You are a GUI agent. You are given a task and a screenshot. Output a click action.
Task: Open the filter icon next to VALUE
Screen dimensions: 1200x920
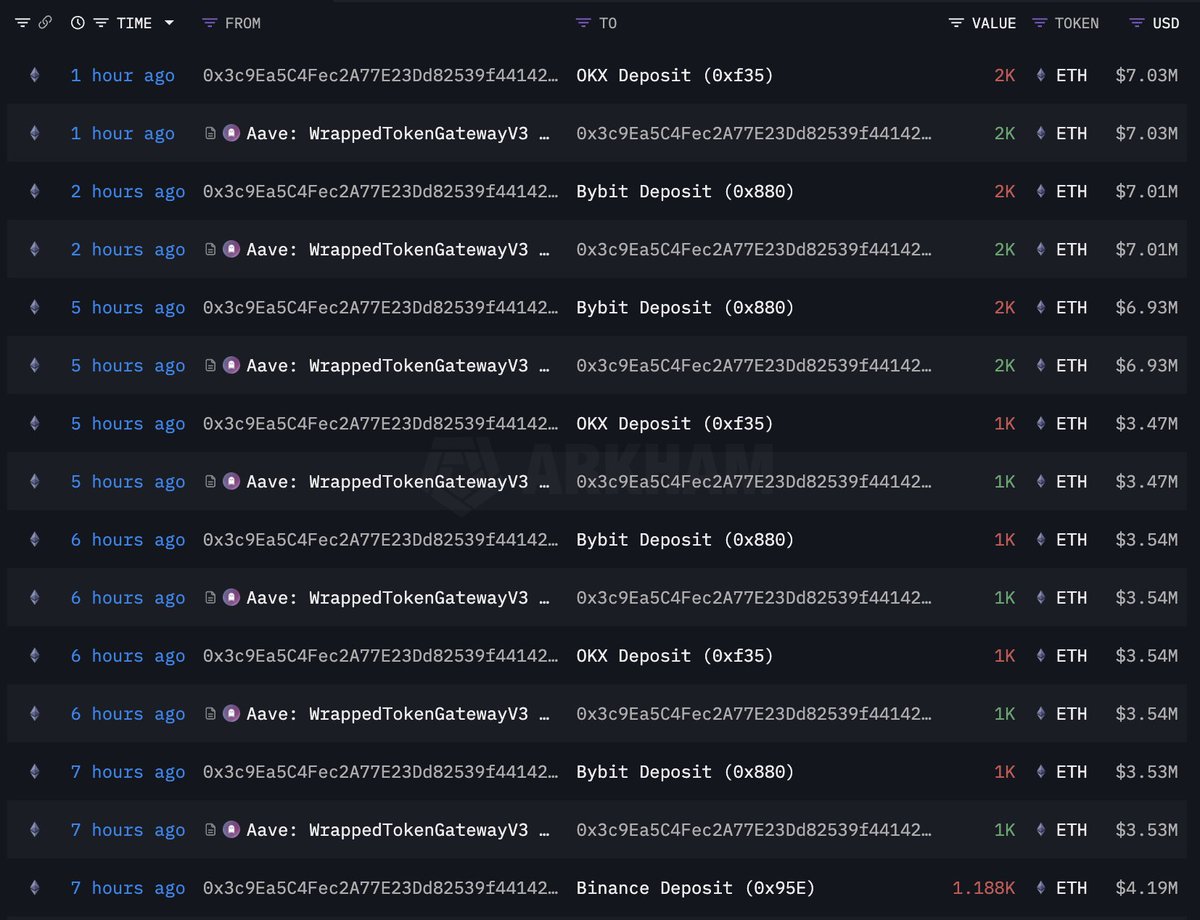point(957,23)
